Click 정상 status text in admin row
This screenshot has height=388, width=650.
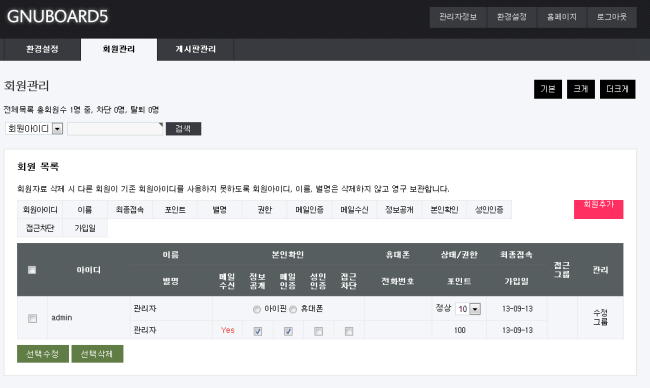pos(443,308)
